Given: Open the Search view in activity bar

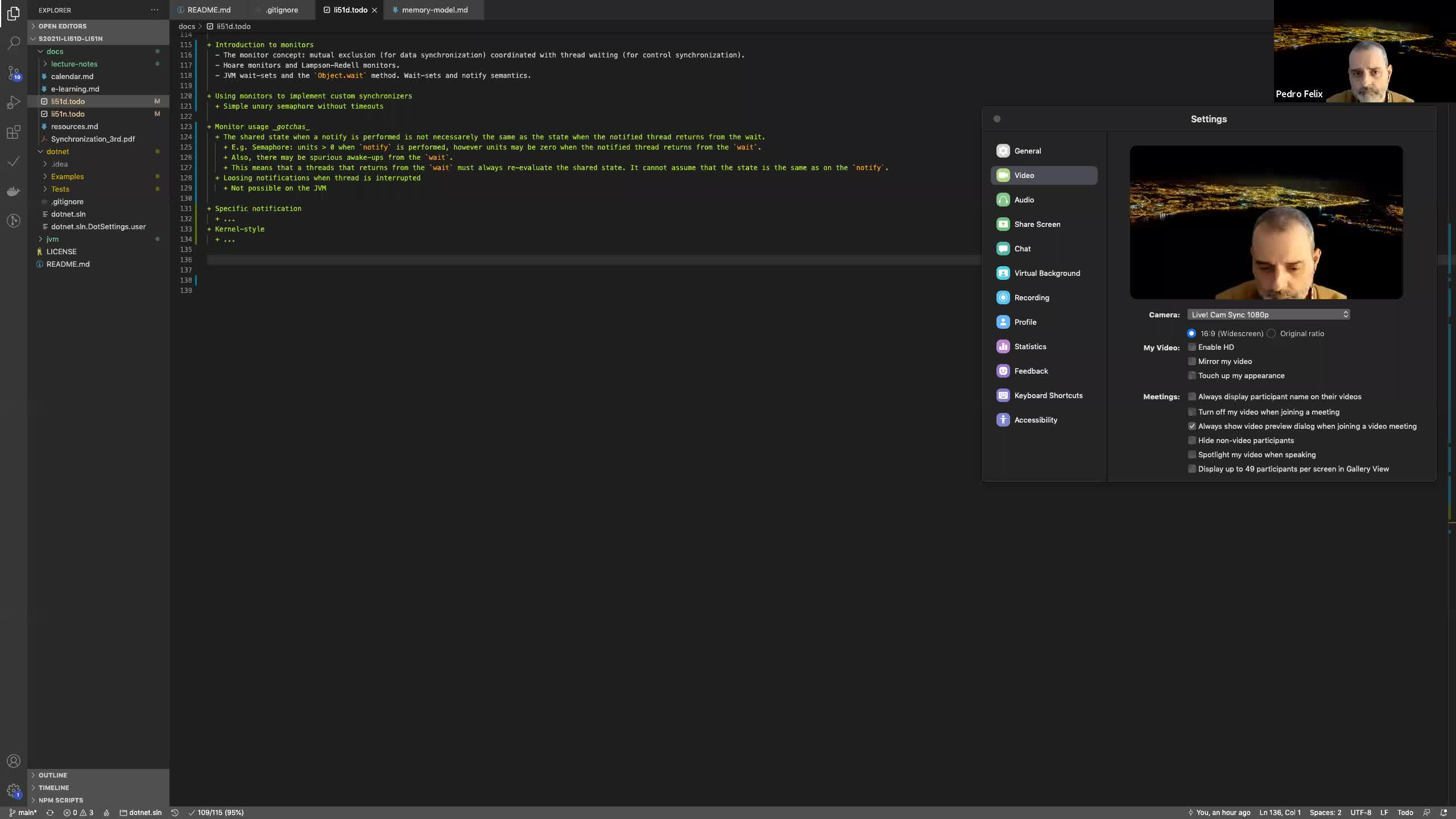Looking at the screenshot, I should [x=14, y=43].
